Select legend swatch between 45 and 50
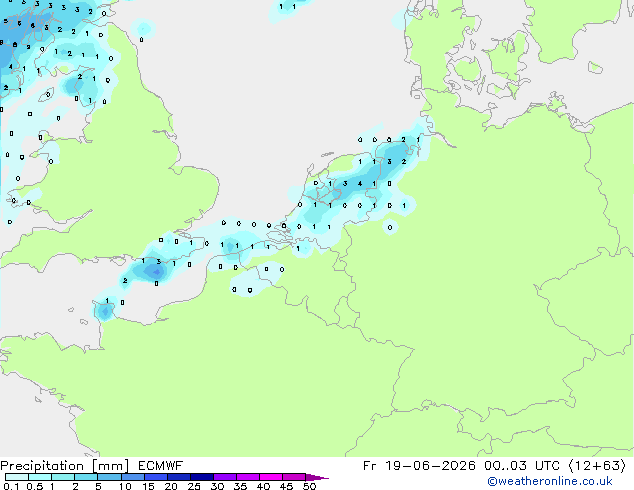The height and width of the screenshot is (490, 634). point(294,477)
